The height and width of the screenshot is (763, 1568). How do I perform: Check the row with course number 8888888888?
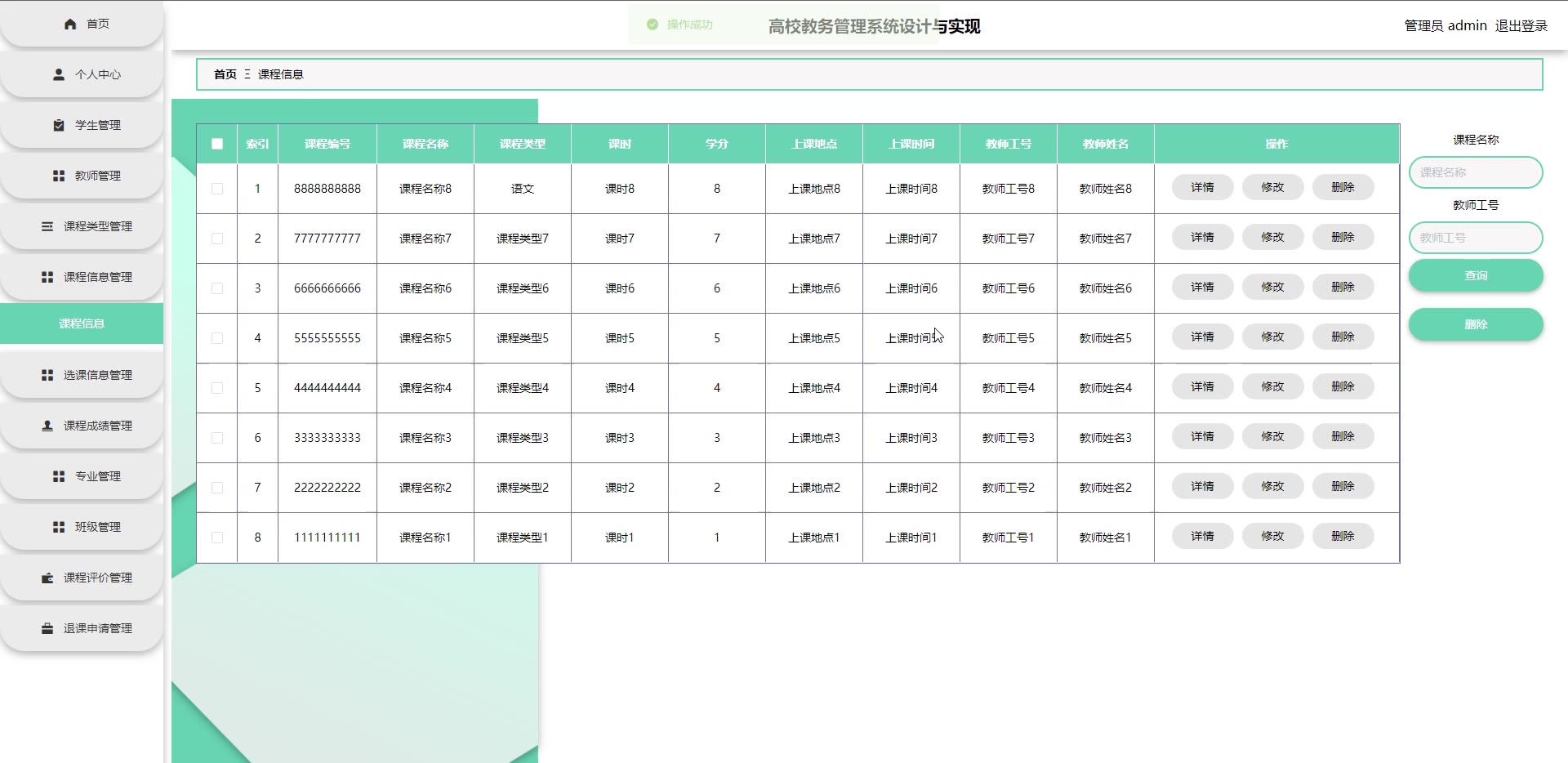217,189
